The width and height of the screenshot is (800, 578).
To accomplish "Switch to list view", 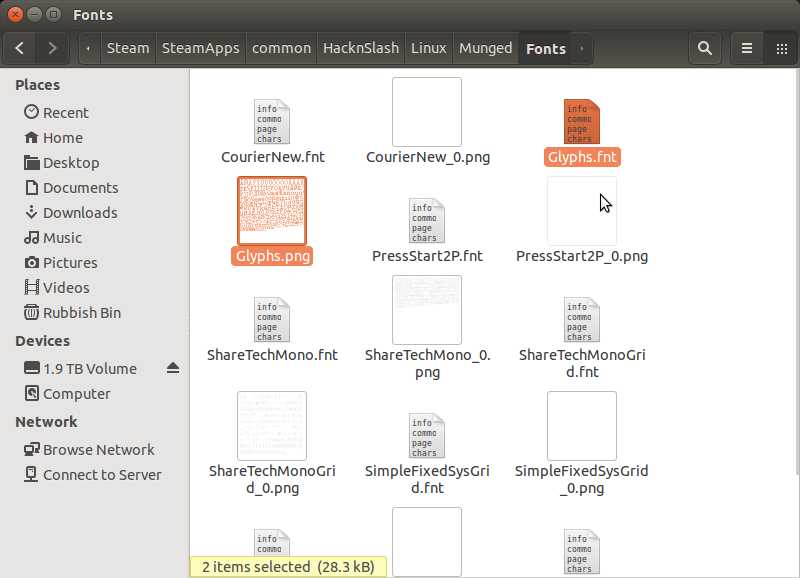I will click(747, 48).
